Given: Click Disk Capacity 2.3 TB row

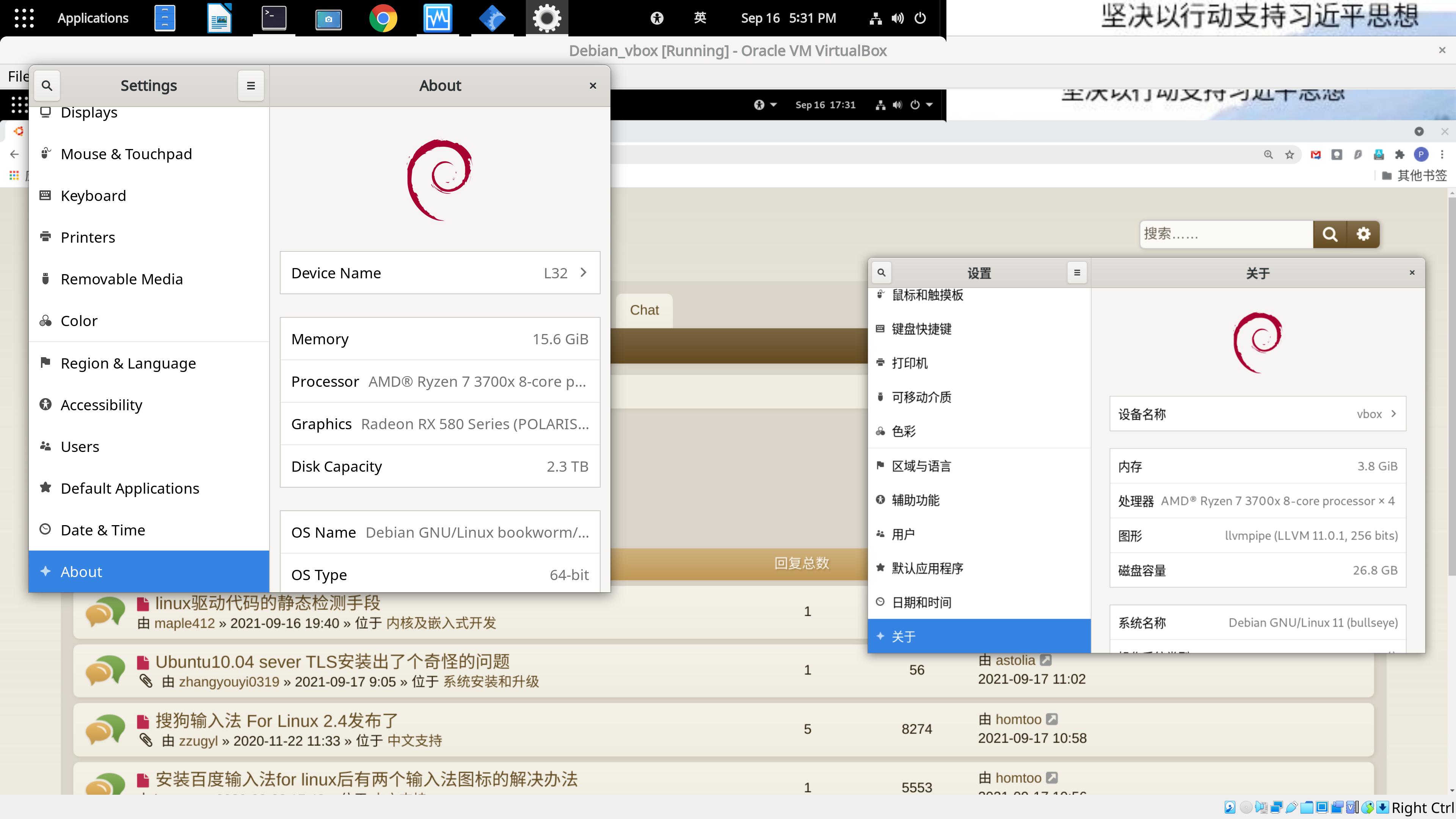Looking at the screenshot, I should 440,466.
